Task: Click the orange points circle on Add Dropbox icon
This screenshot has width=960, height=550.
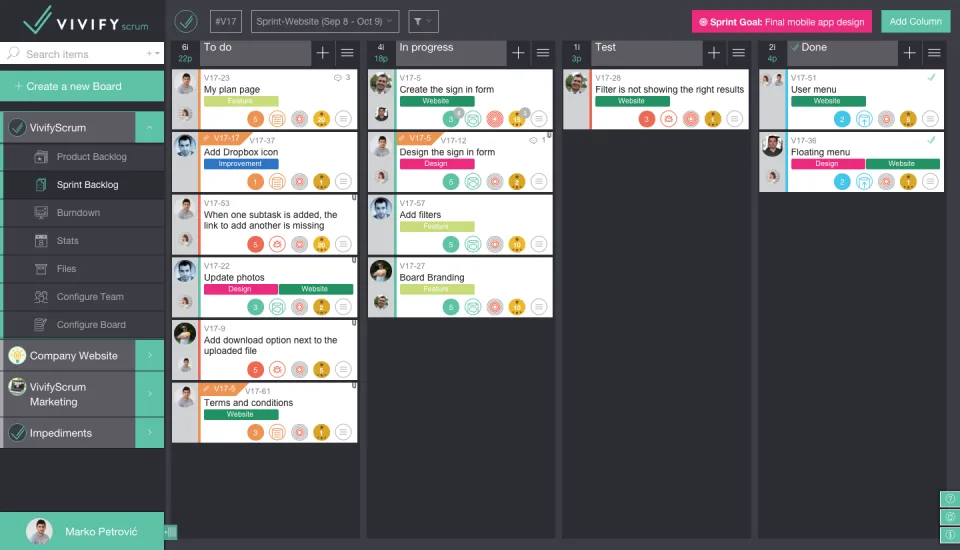Action: coord(255,181)
